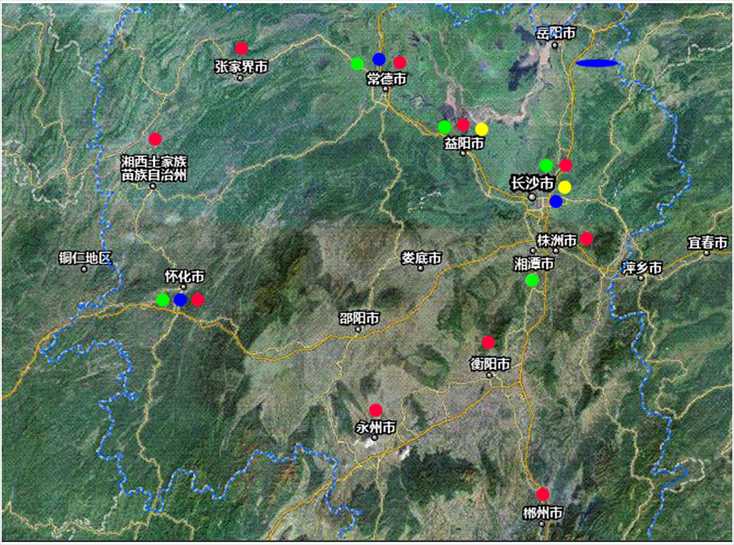Select the green marker below 怀化市

tap(162, 299)
